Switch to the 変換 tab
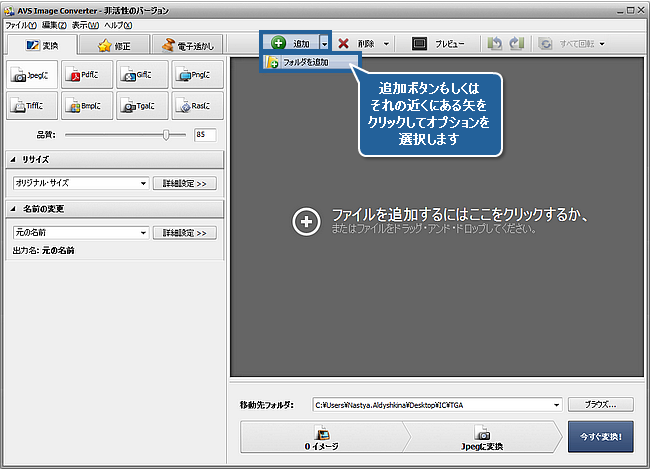 click(x=42, y=45)
